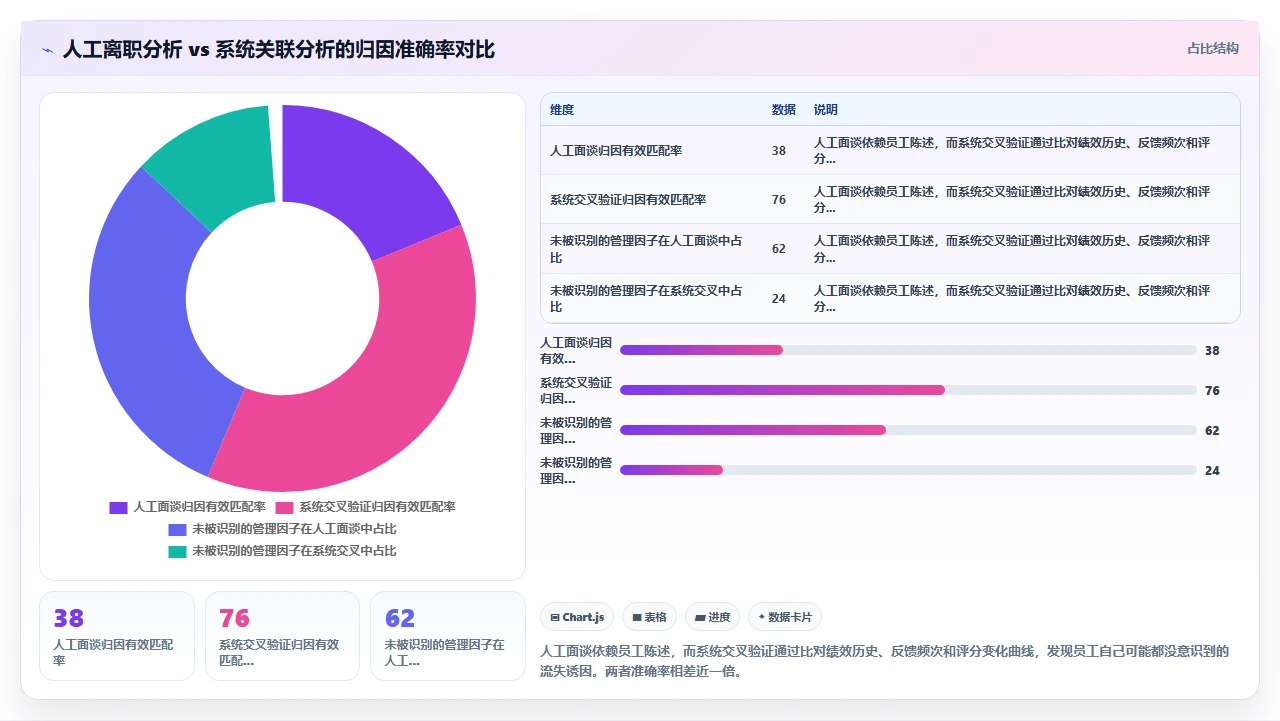Screen dimensions: 1280x721
Task: Select table row 人工面谈归因有效匹配率
Action: click(890, 150)
